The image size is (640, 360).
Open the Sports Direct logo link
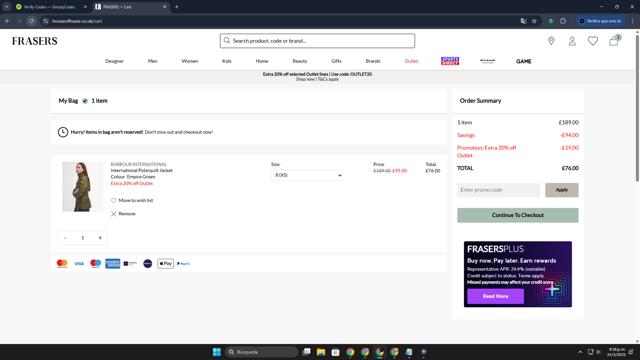[450, 61]
